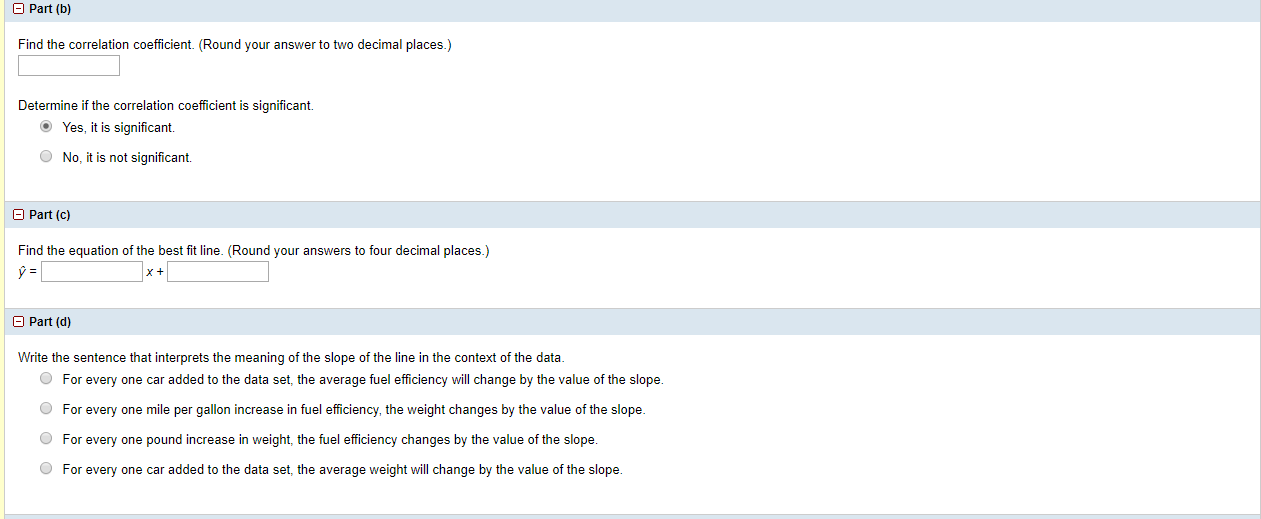
Task: Focus the intercept input box after x +
Action: click(x=218, y=272)
